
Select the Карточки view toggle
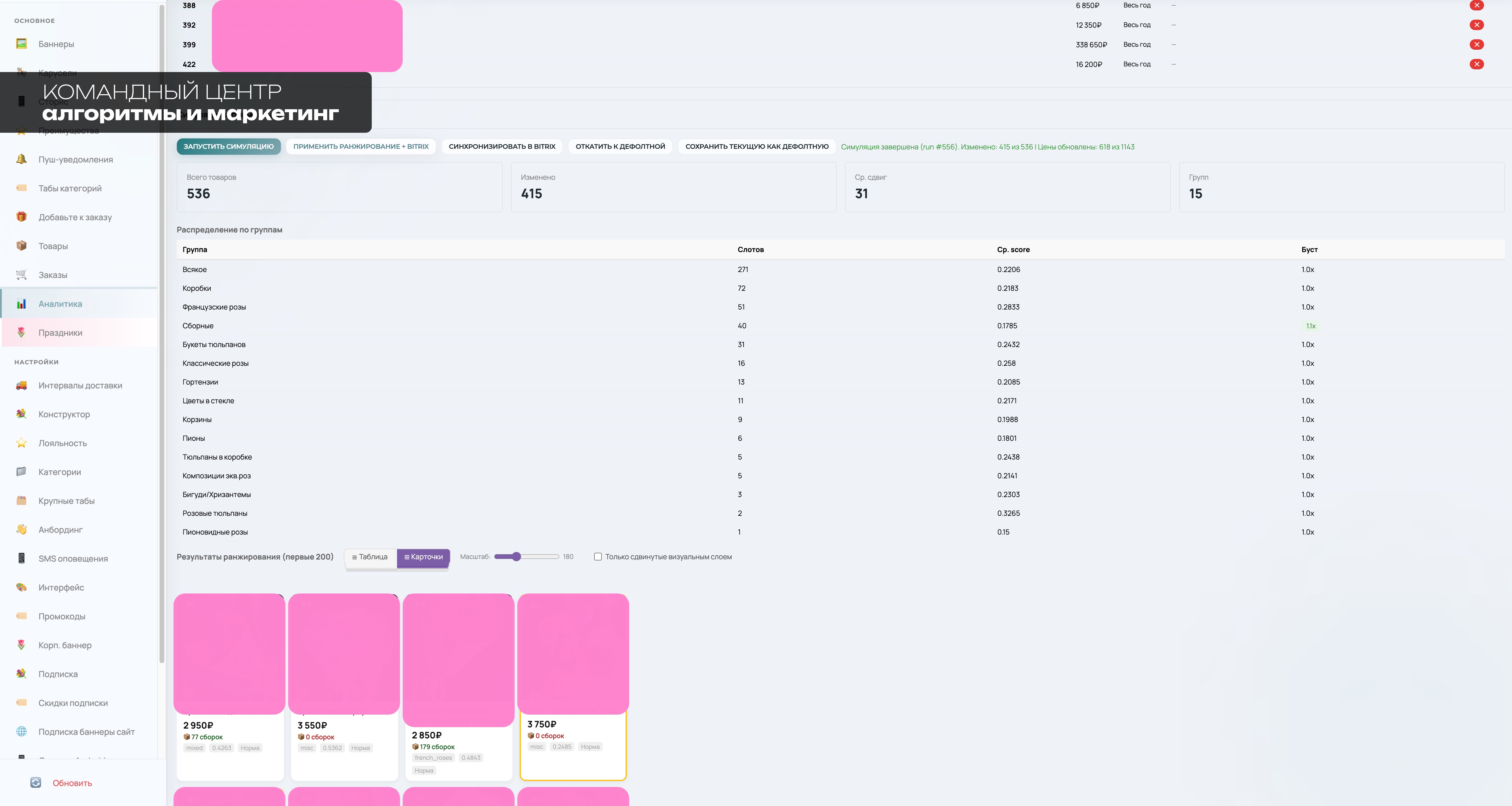pos(423,557)
